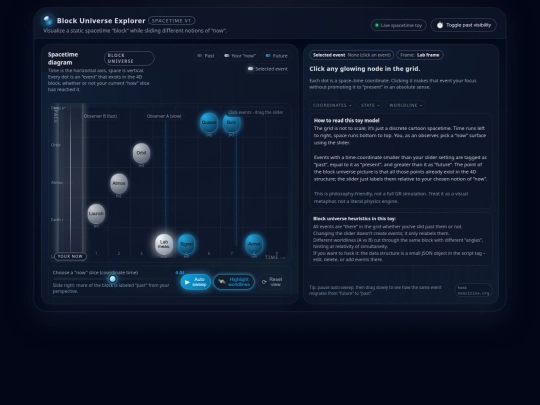Click the Highlight worldlines button
This screenshot has height=405, width=540.
(x=234, y=282)
